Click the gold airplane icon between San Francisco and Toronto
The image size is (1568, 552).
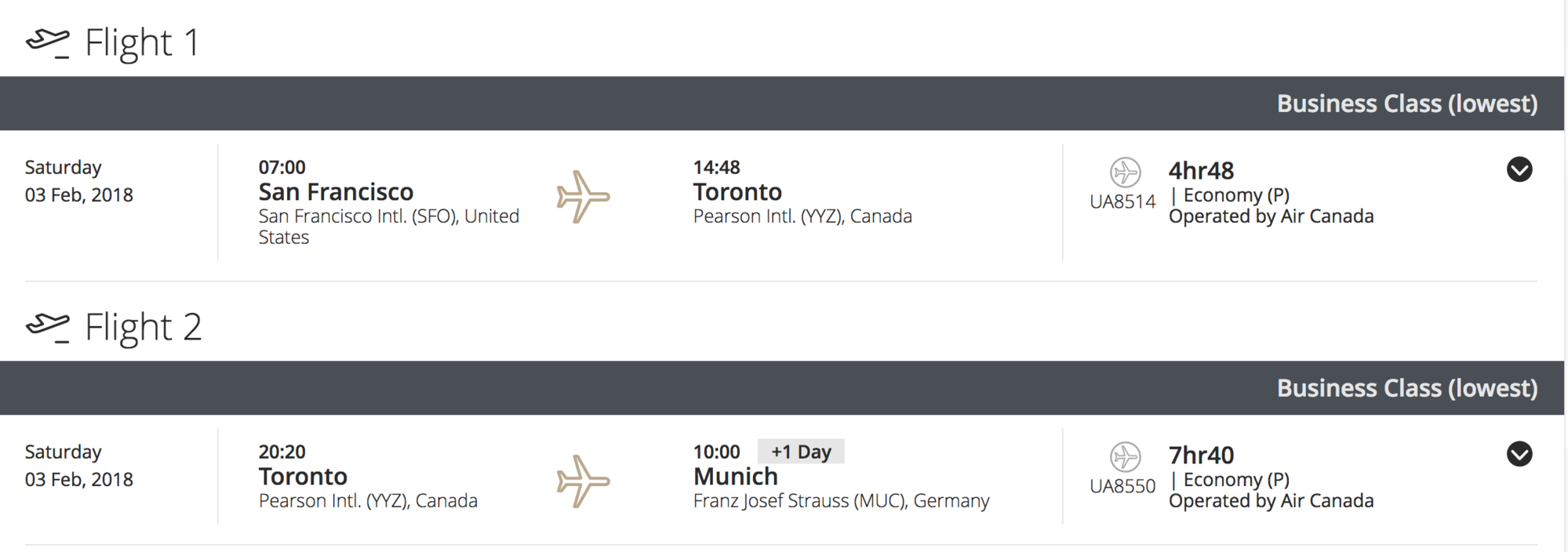(x=583, y=197)
